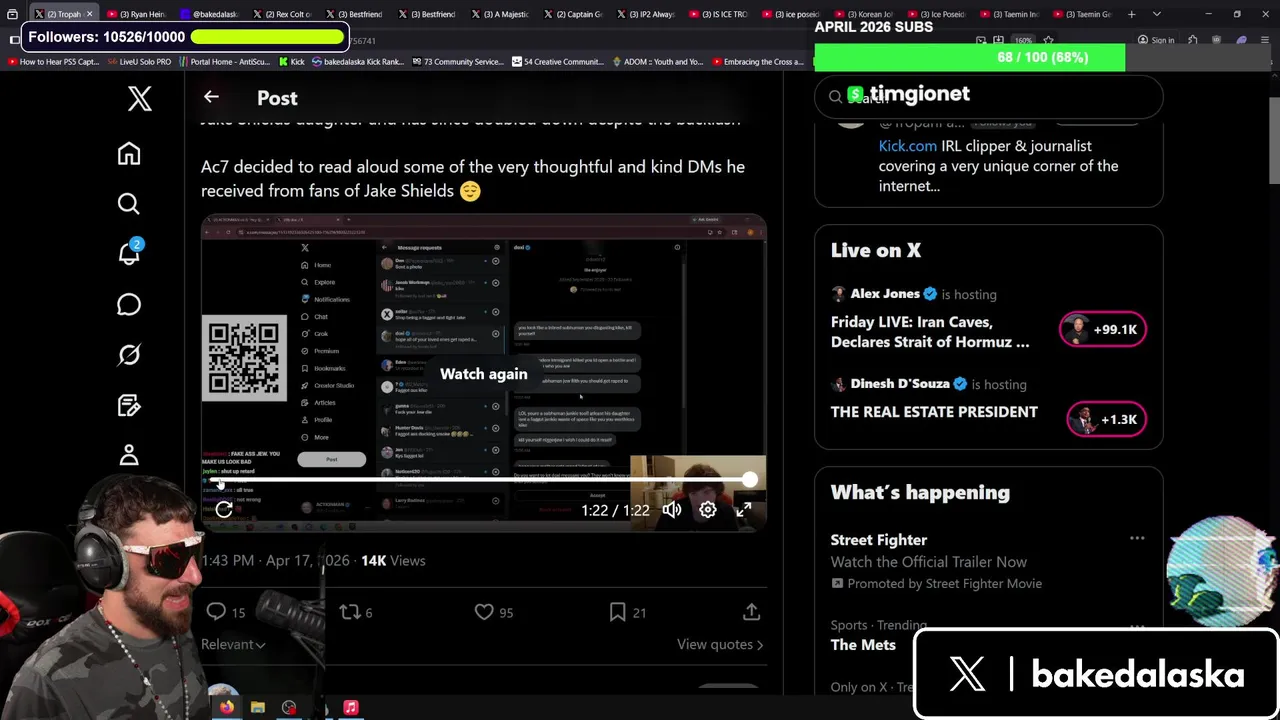Open the Kick.com link in bio card
The width and height of the screenshot is (1280, 720).
pos(908,146)
